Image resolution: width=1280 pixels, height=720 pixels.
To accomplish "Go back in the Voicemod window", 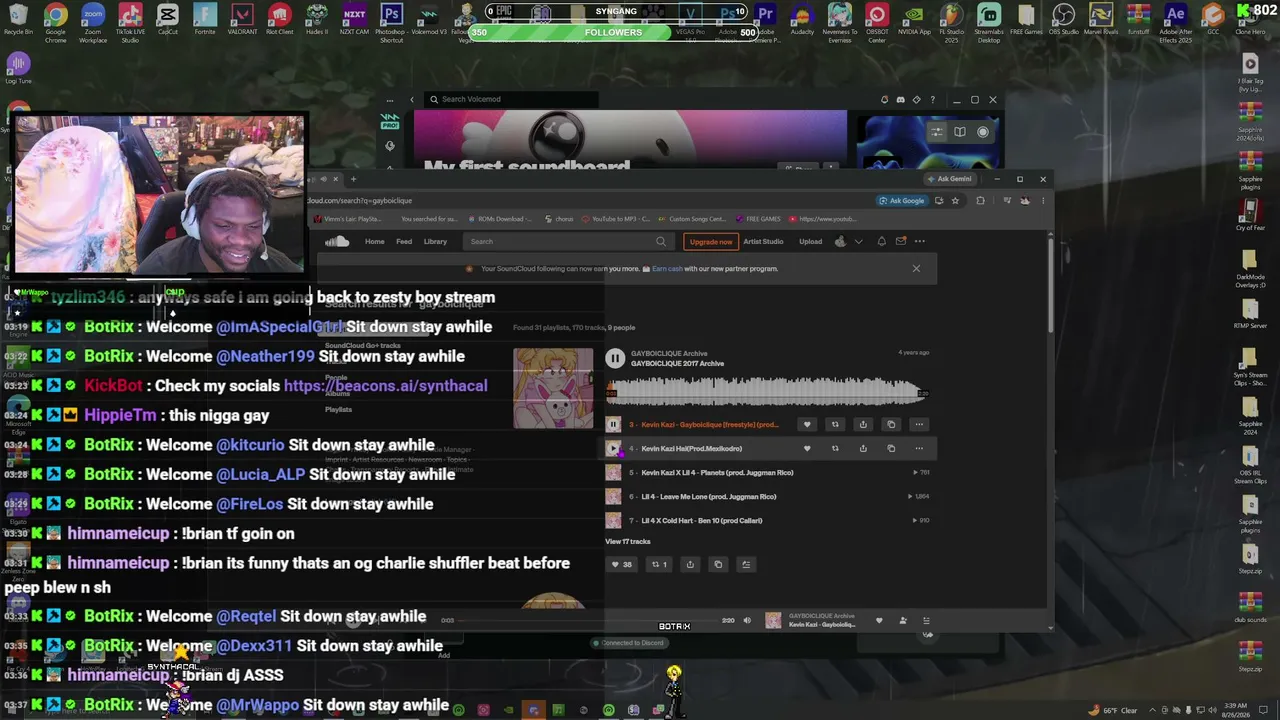I will (x=412, y=99).
